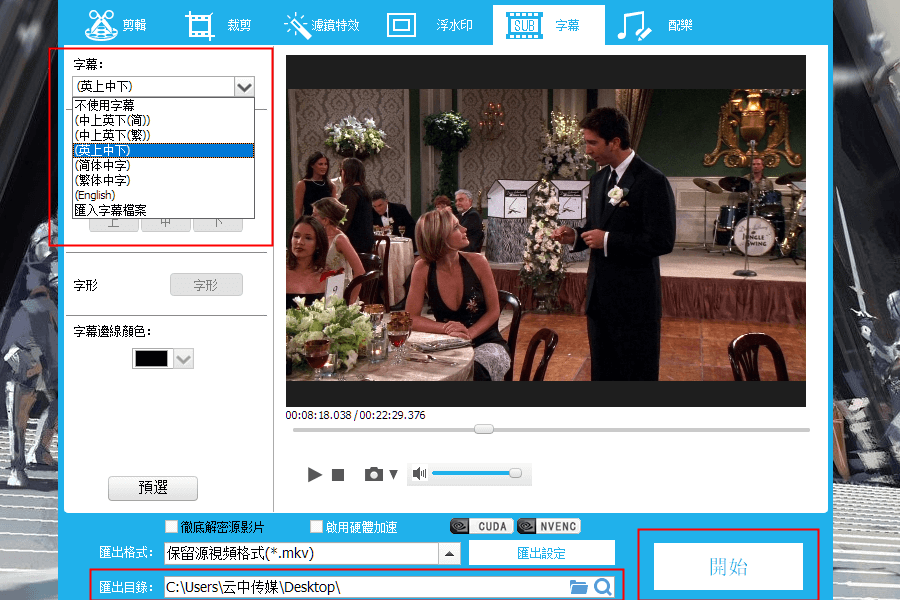Click the export directory path field
900x600 pixels.
pyautogui.click(x=366, y=587)
